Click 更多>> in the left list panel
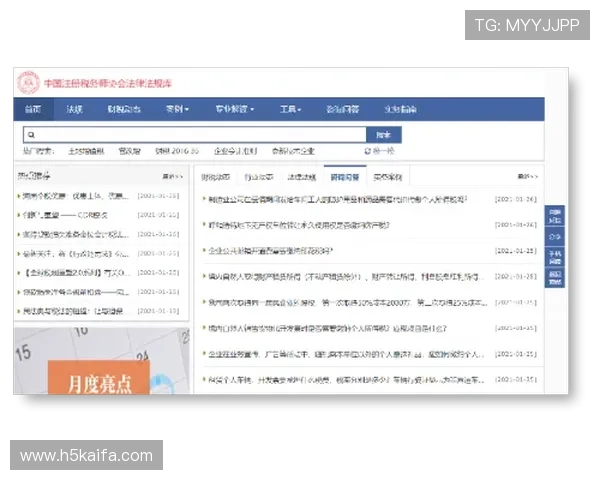The width and height of the screenshot is (600, 480). tap(173, 176)
